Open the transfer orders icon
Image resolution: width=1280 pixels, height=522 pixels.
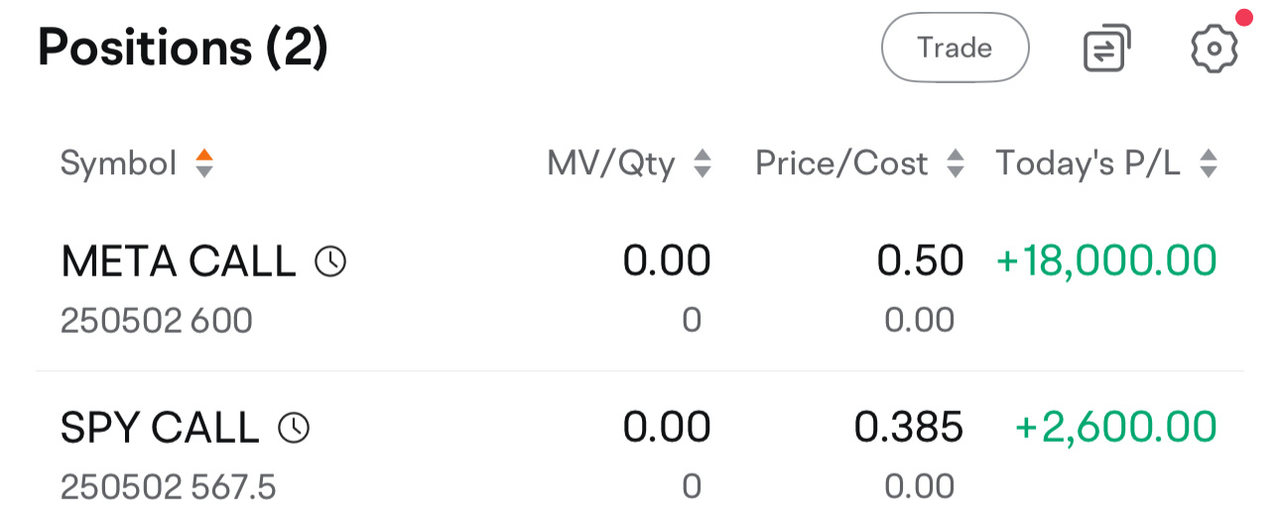(1107, 48)
